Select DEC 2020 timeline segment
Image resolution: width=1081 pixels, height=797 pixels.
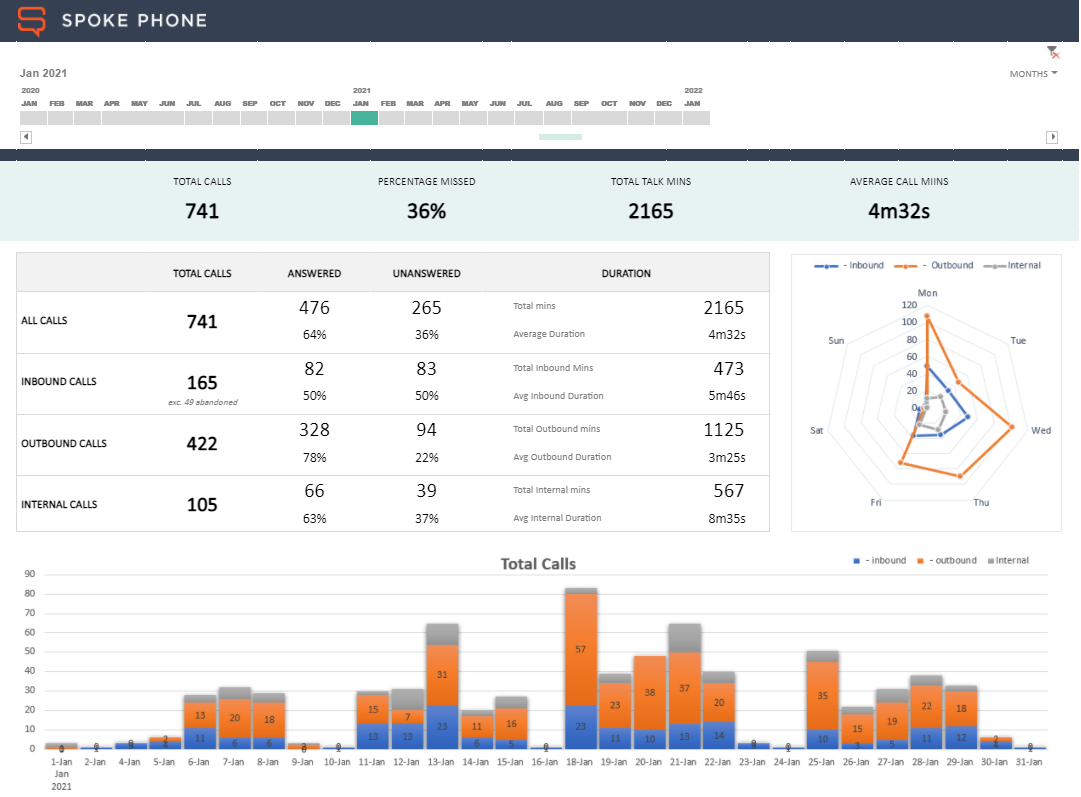click(x=336, y=118)
